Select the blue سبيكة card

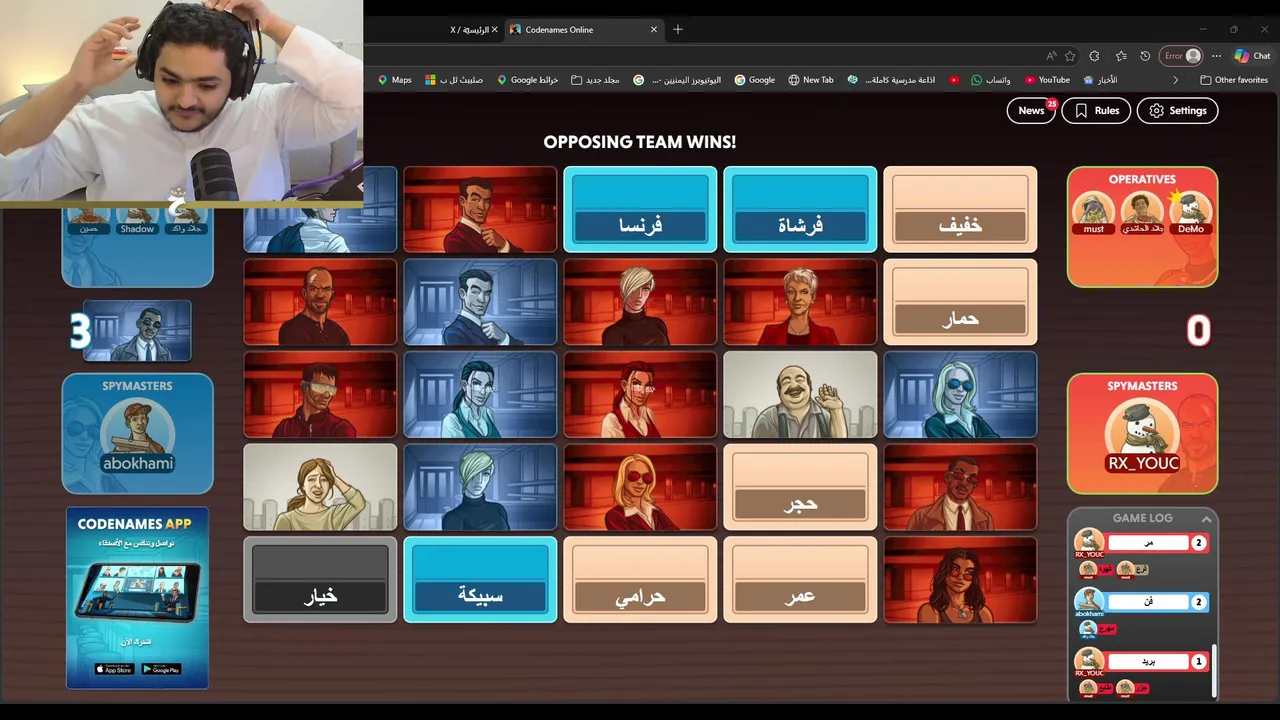pyautogui.click(x=480, y=580)
